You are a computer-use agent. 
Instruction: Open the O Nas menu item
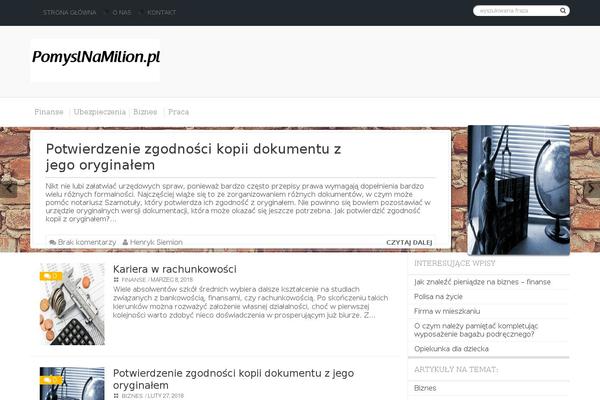click(122, 13)
